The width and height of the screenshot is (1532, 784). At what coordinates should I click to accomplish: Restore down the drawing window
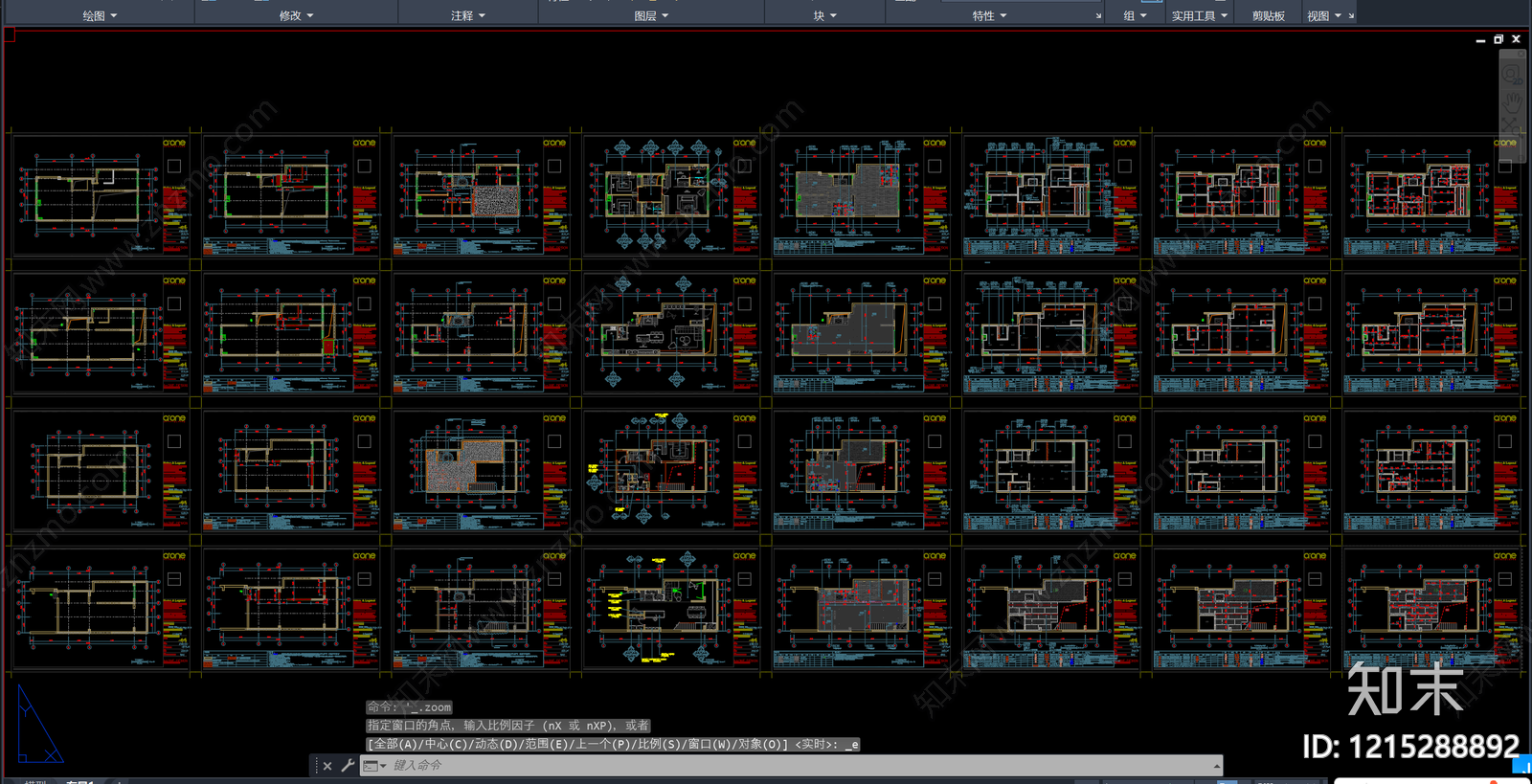[1498, 39]
